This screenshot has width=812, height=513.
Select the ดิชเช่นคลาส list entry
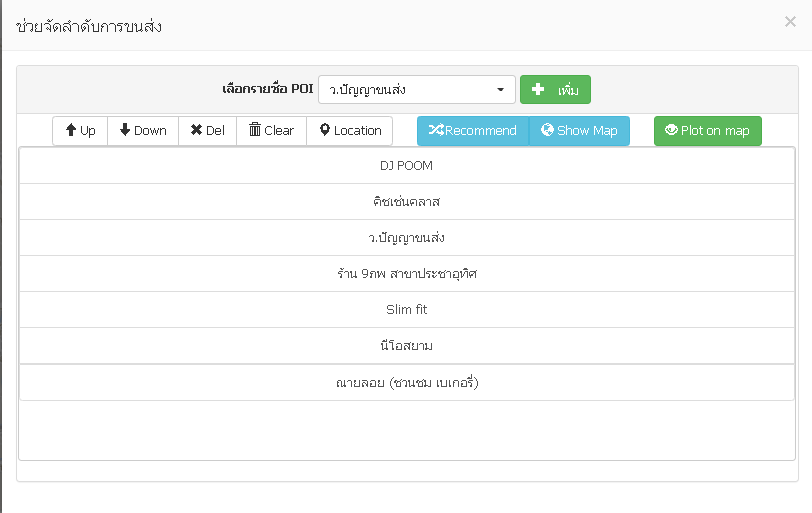(407, 201)
